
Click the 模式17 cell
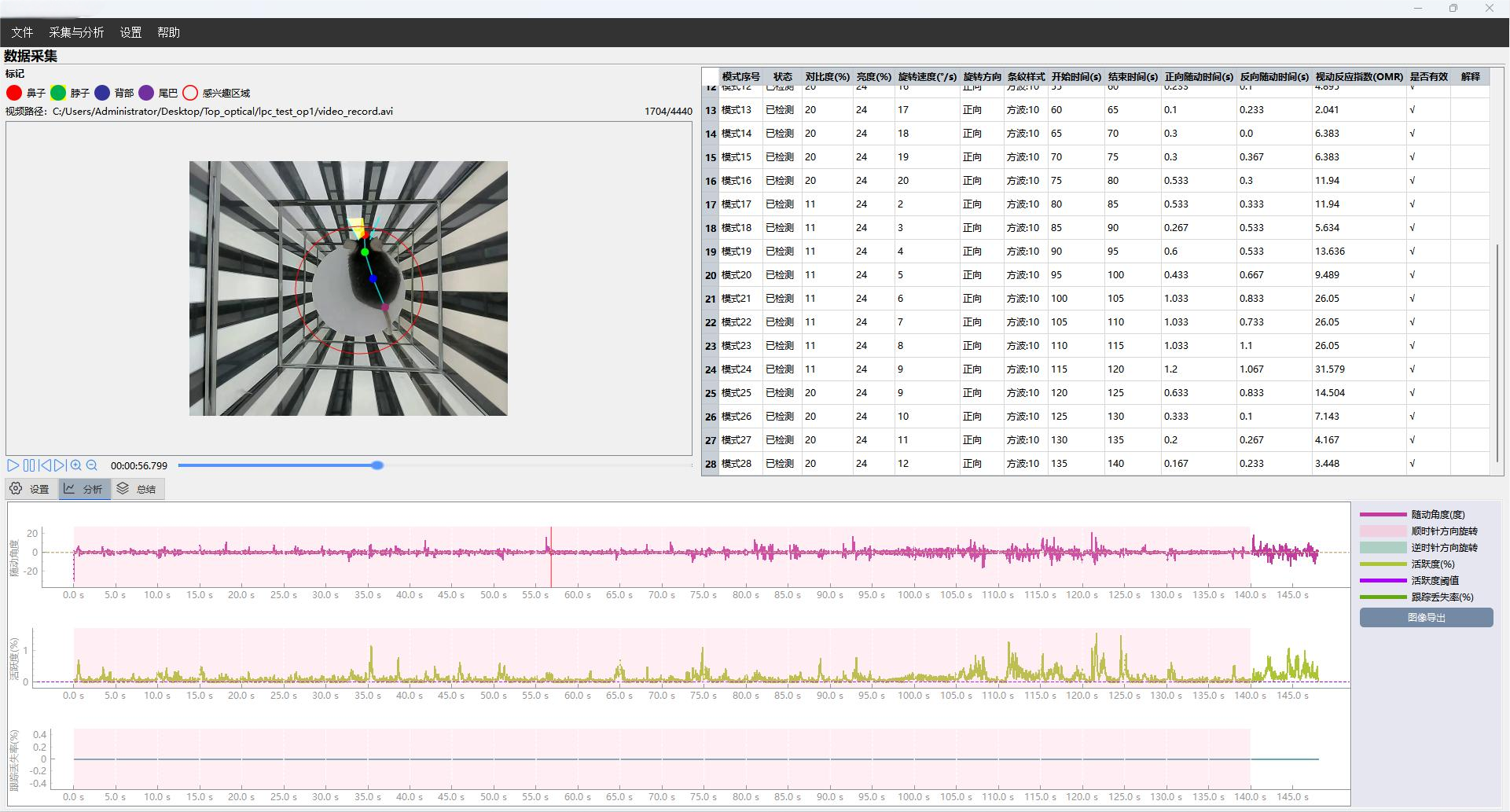740,204
